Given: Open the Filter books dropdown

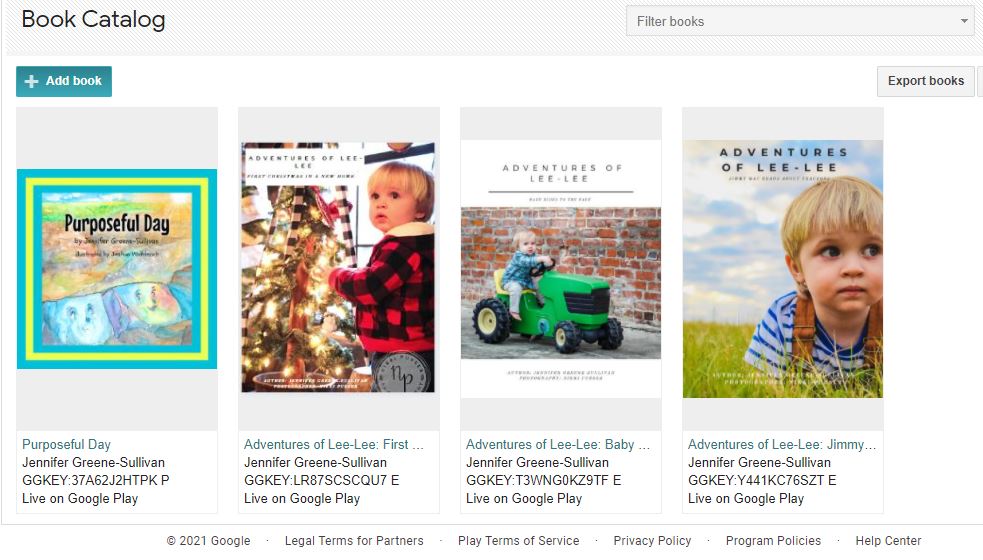Looking at the screenshot, I should [800, 21].
